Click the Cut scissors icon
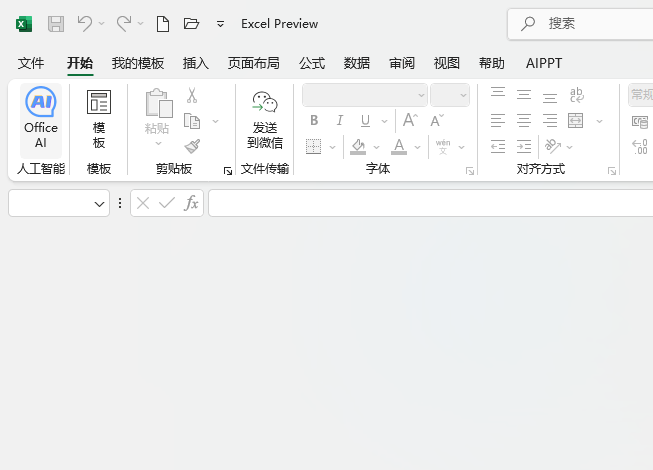The width and height of the screenshot is (653, 470). click(192, 95)
